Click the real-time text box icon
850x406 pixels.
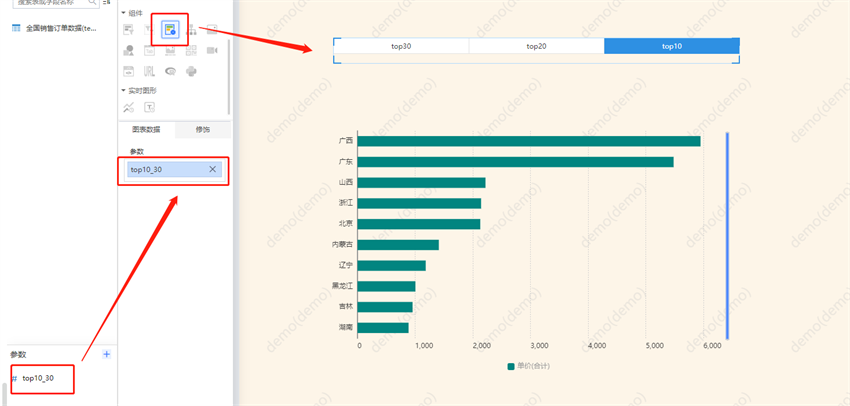point(149,107)
